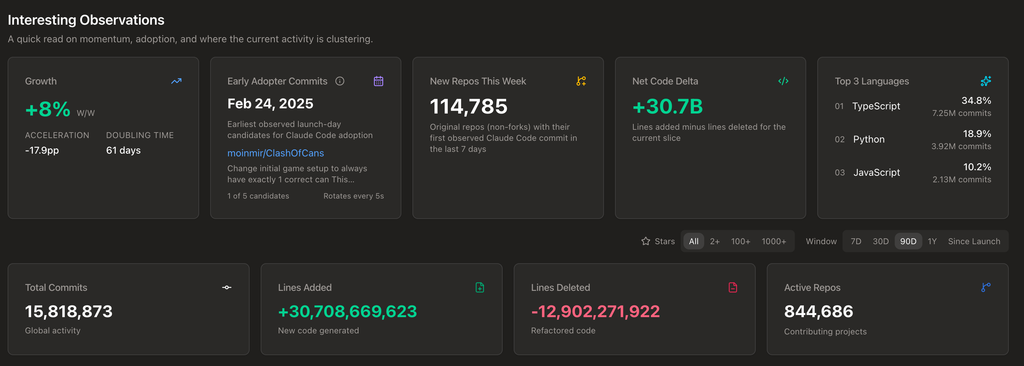Open the moinmir/ClashOfCans repository link
This screenshot has width=1024, height=366.
point(276,153)
